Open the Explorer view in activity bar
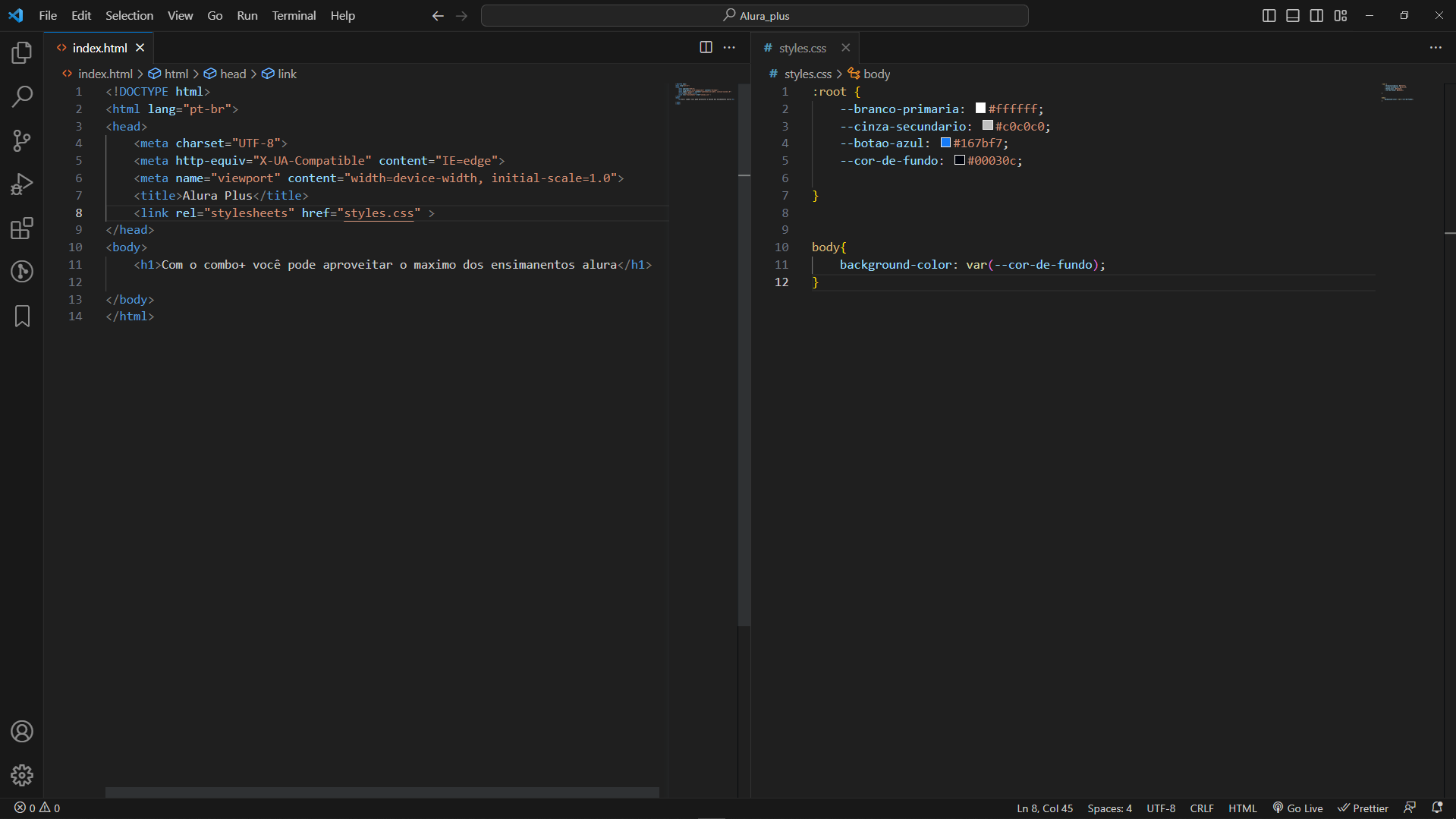The height and width of the screenshot is (819, 1456). pos(22,52)
